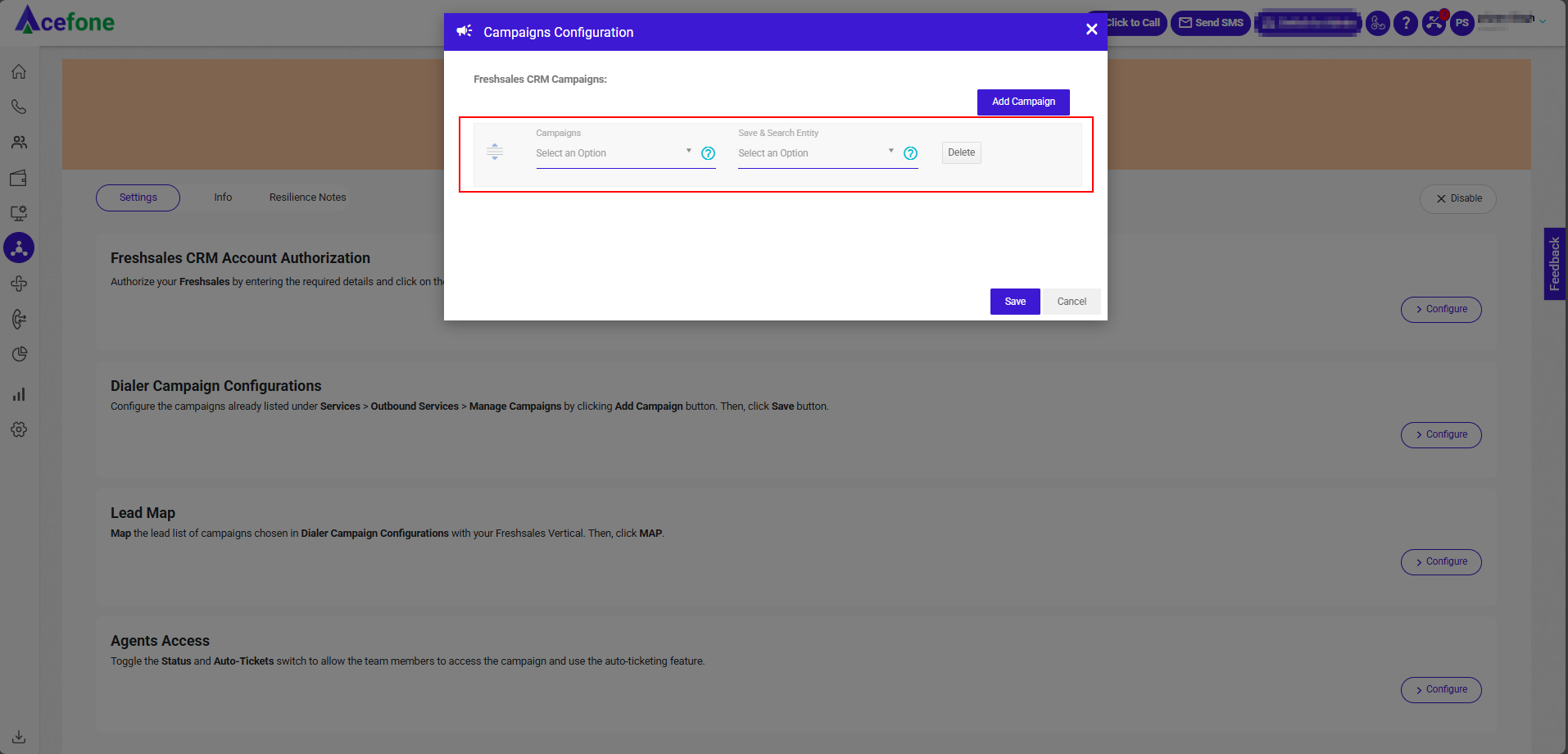Switch to the Resilience Notes tab
The width and height of the screenshot is (1568, 754).
pos(307,198)
